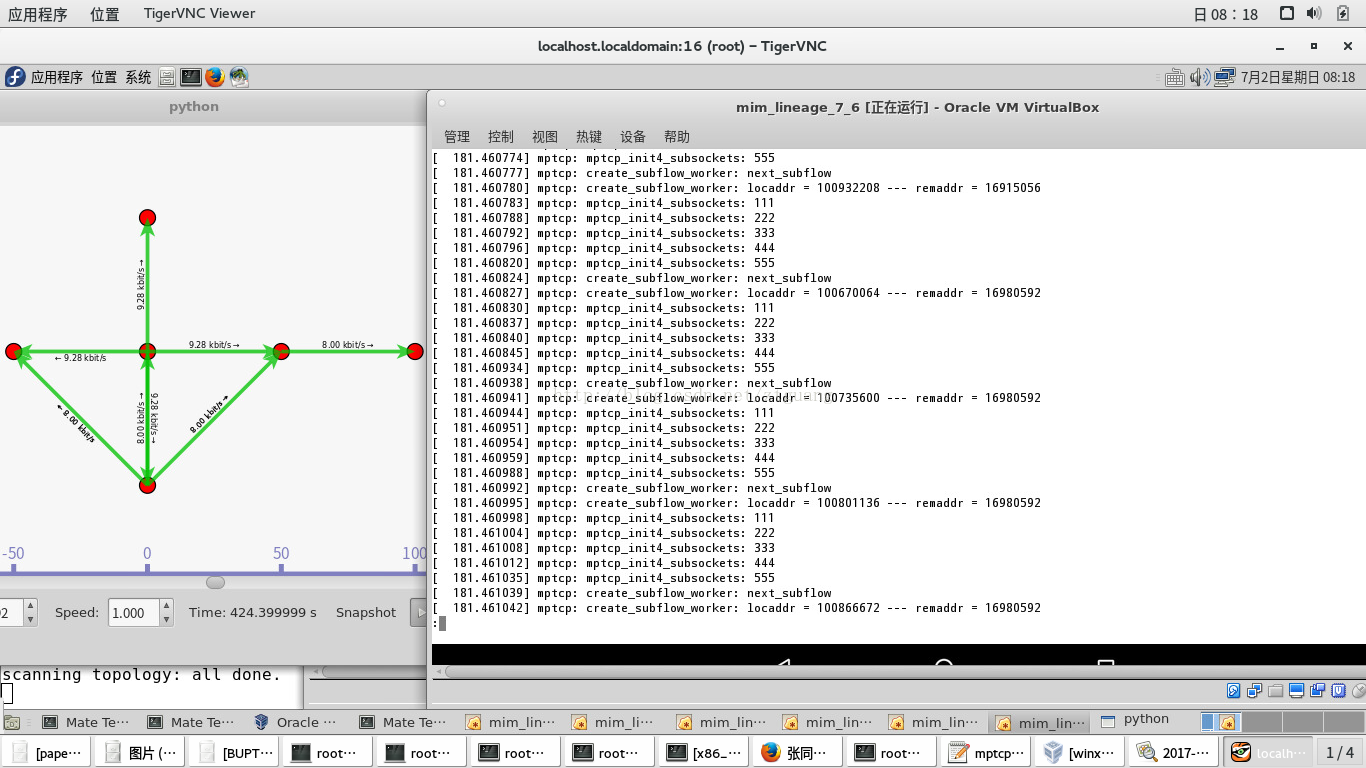1366x768 pixels.
Task: Open the 视图 menu in VirtualBox
Action: click(545, 137)
